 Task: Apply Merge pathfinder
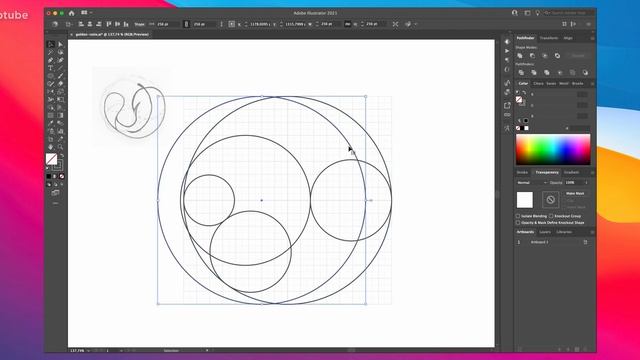pos(547,73)
